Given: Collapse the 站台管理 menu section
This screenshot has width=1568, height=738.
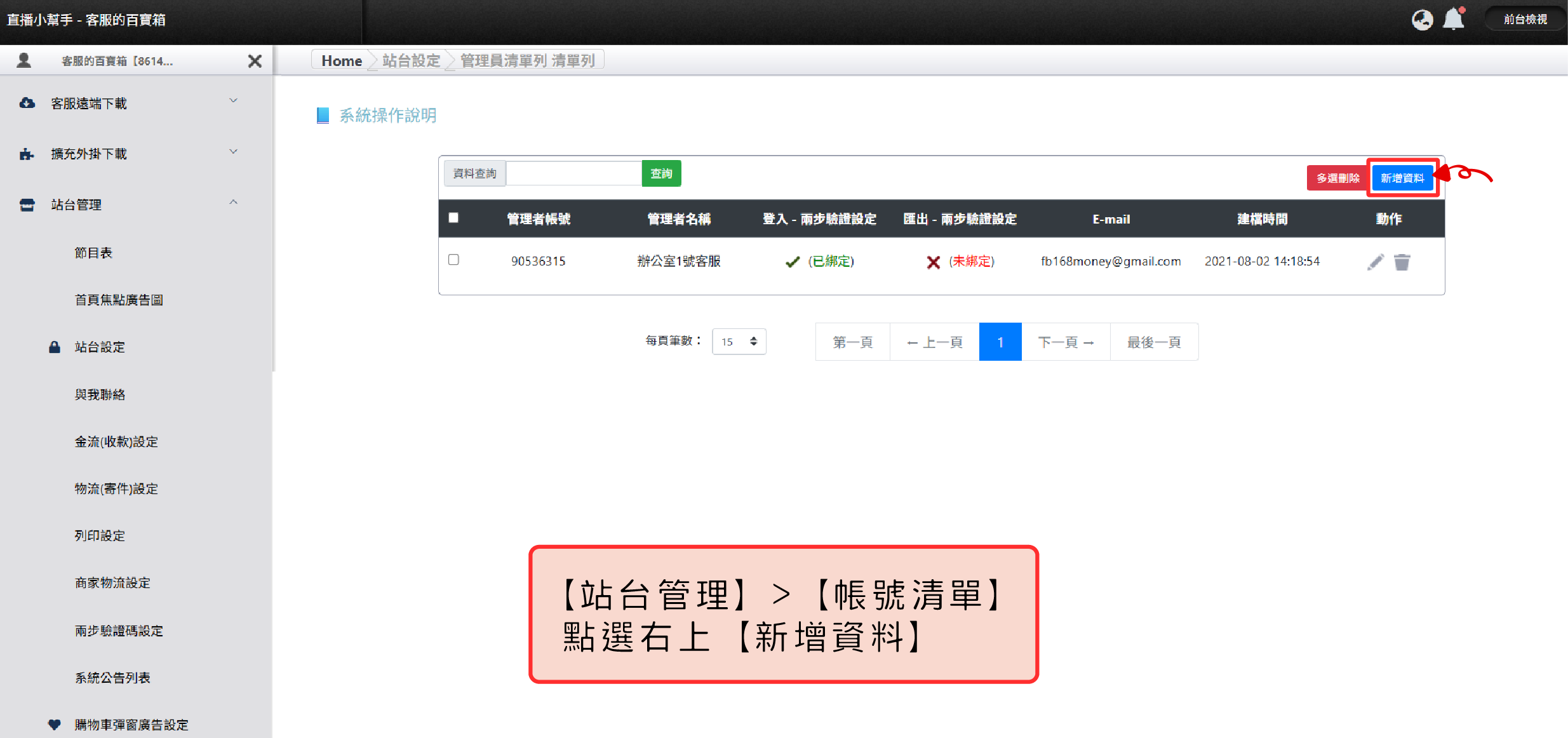Looking at the screenshot, I should coord(233,203).
